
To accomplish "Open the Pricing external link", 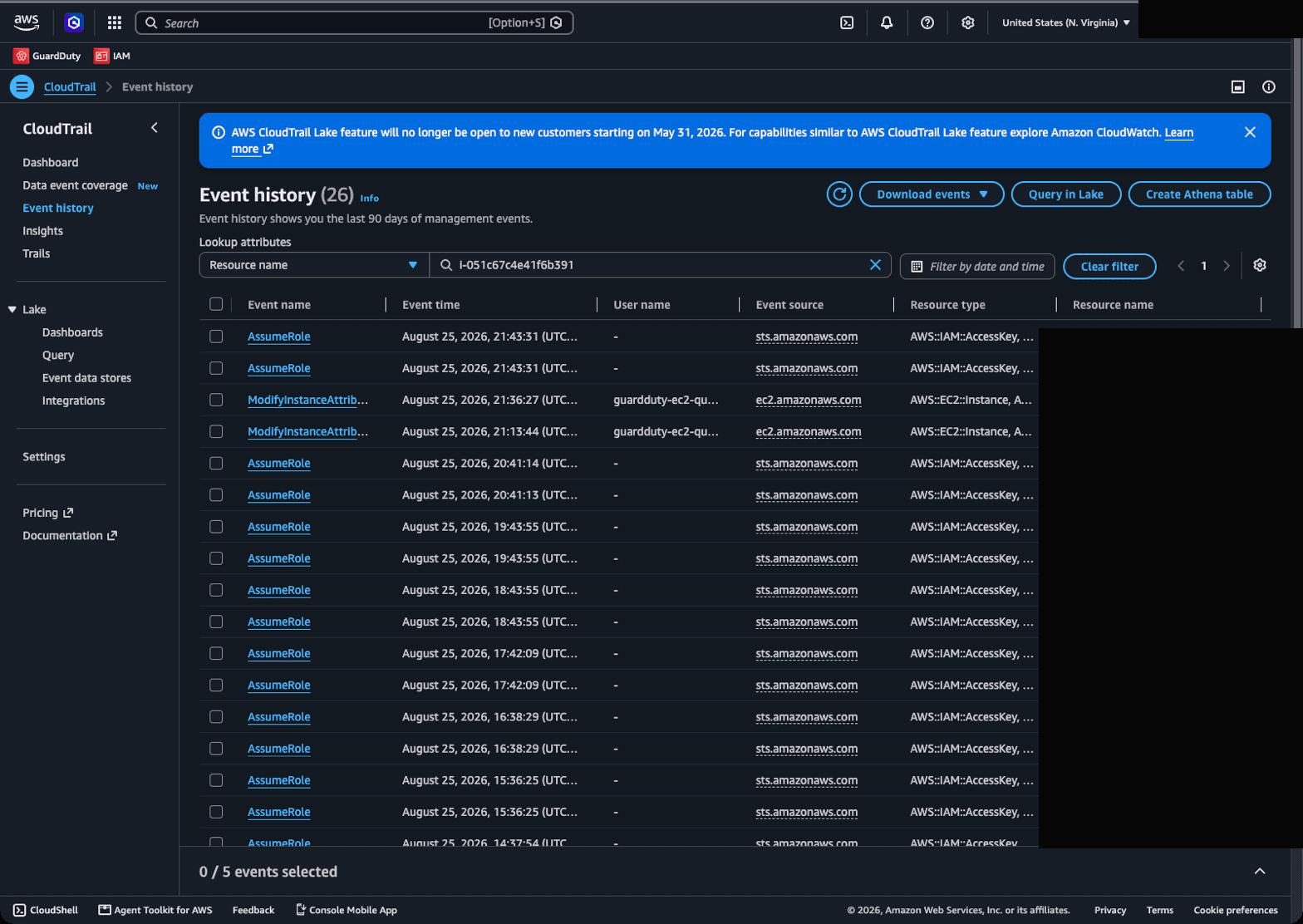I will coord(48,513).
